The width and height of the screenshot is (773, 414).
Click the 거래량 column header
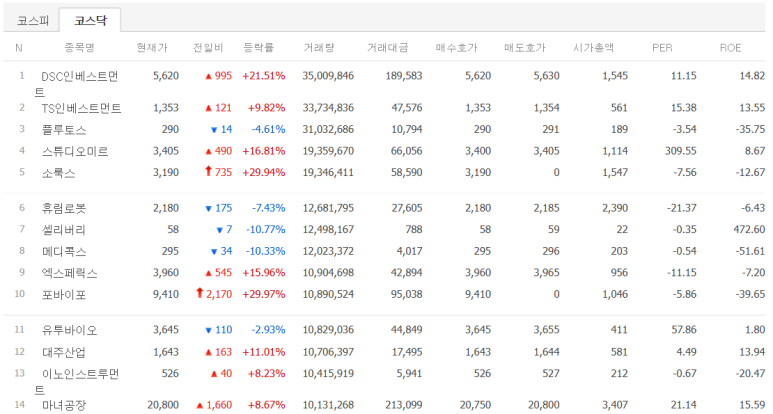[x=319, y=48]
